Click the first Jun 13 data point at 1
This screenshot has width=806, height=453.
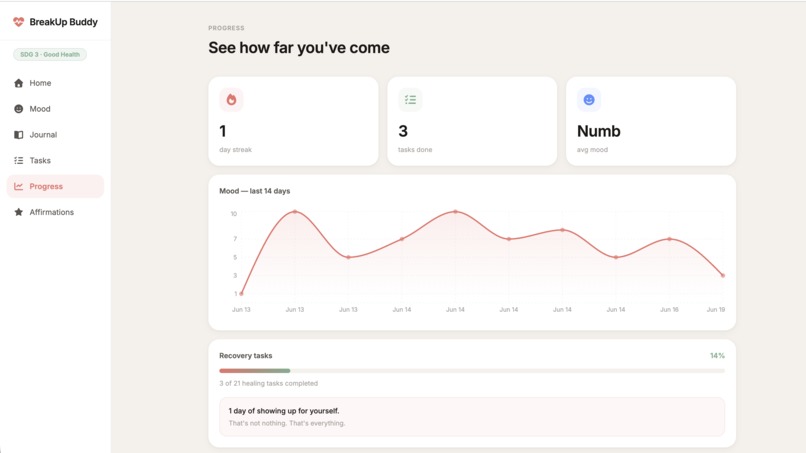241,294
